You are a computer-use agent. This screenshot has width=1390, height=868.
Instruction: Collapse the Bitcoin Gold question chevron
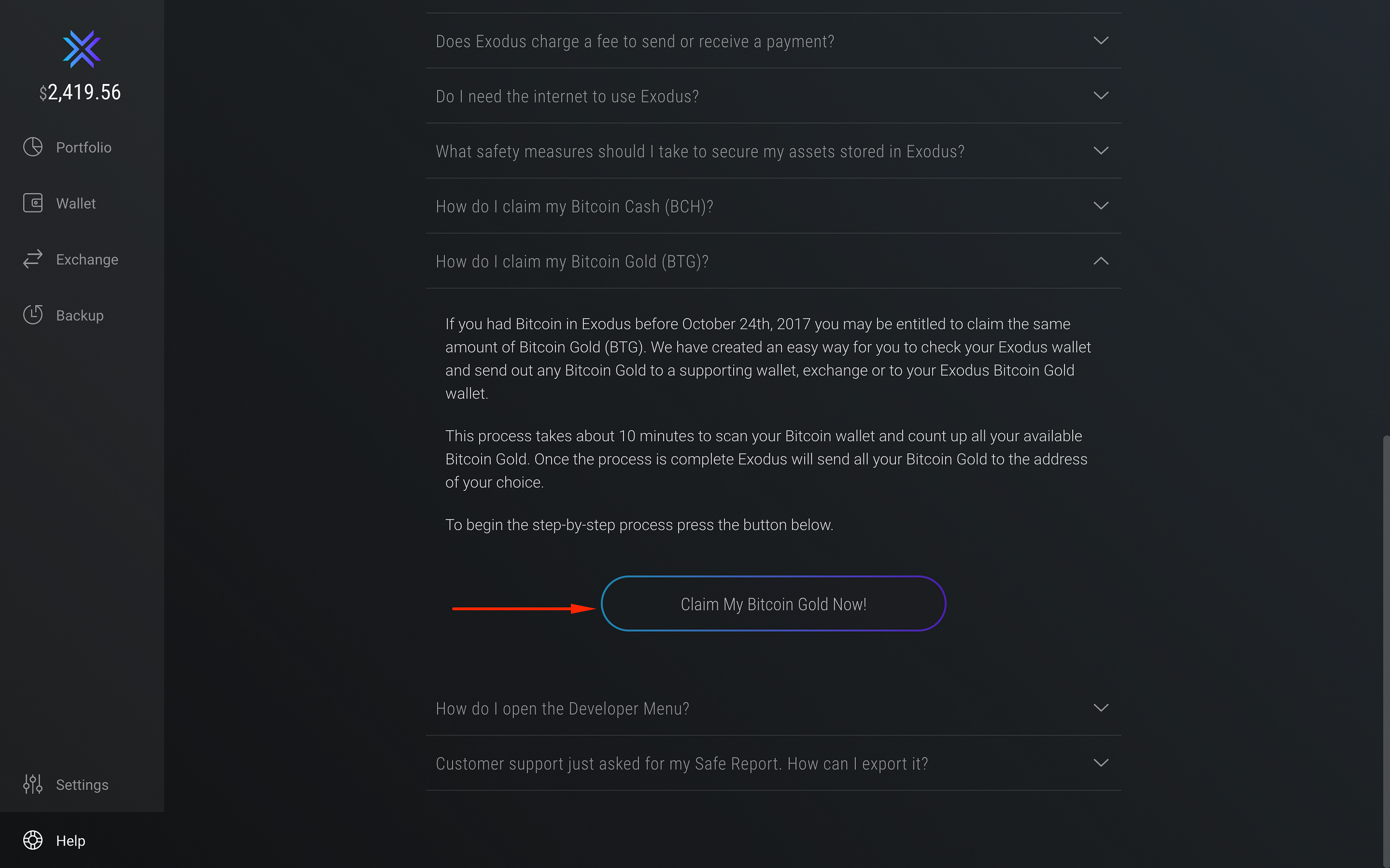pos(1101,261)
